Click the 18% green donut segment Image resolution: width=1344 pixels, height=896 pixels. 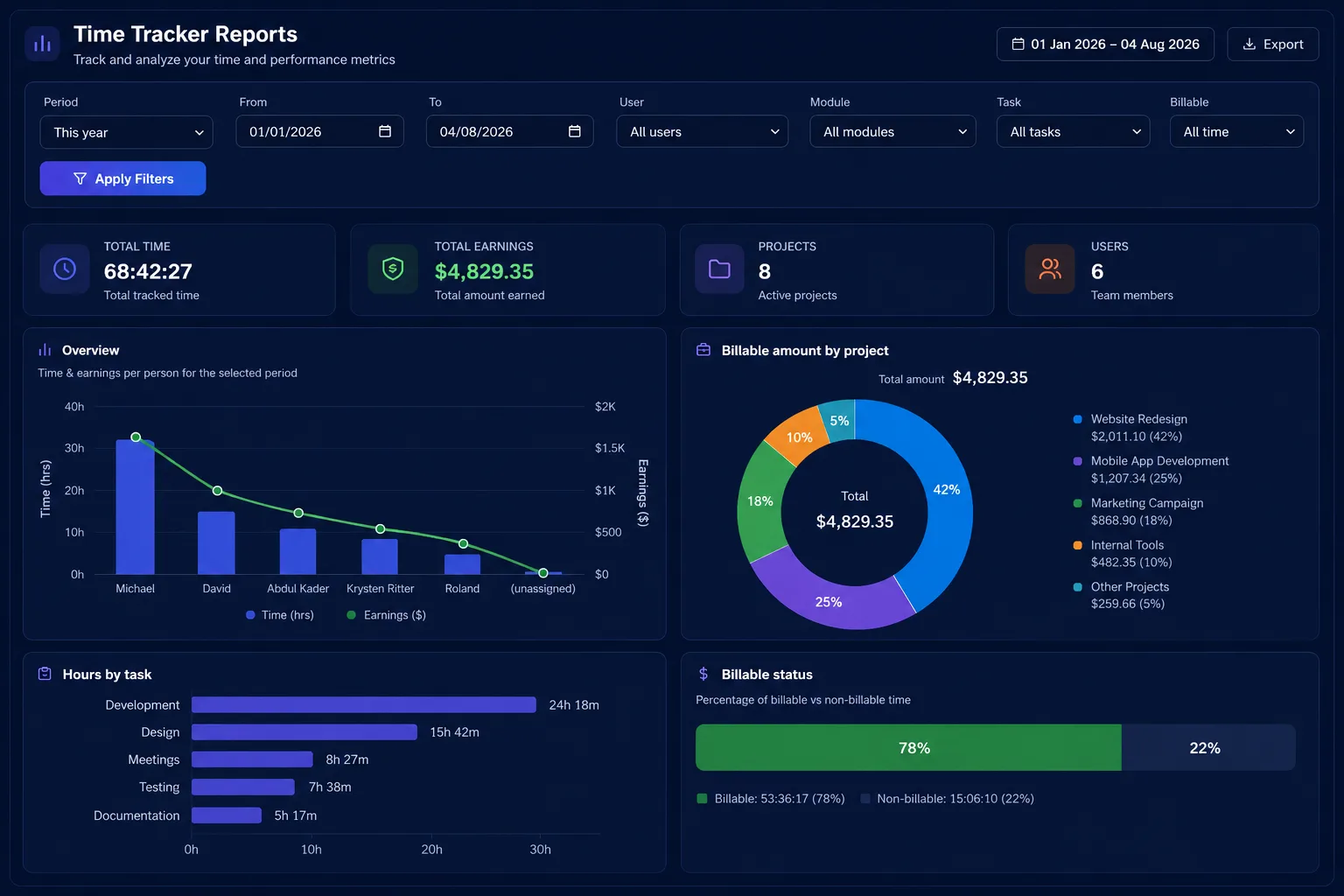coord(759,501)
